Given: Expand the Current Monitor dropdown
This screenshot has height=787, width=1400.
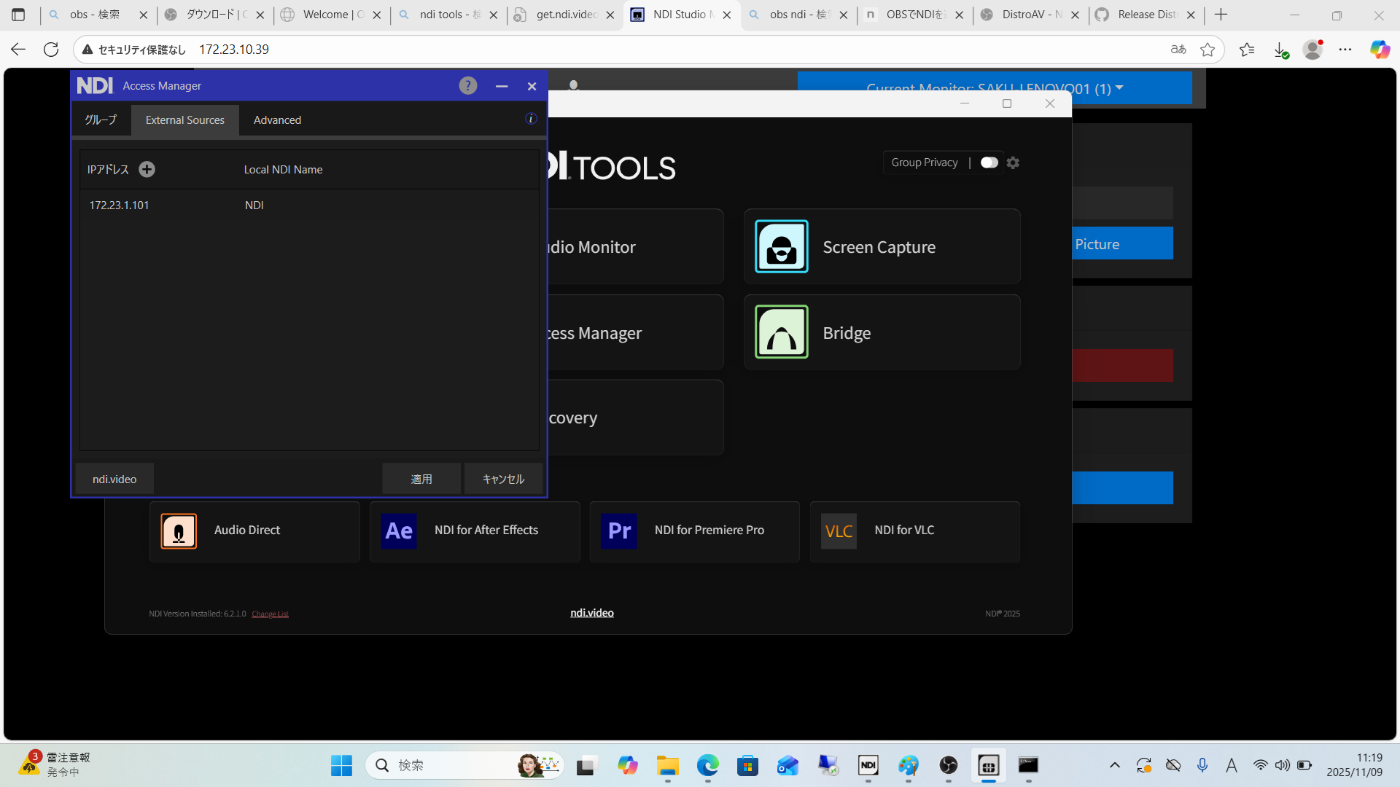Looking at the screenshot, I should [995, 88].
